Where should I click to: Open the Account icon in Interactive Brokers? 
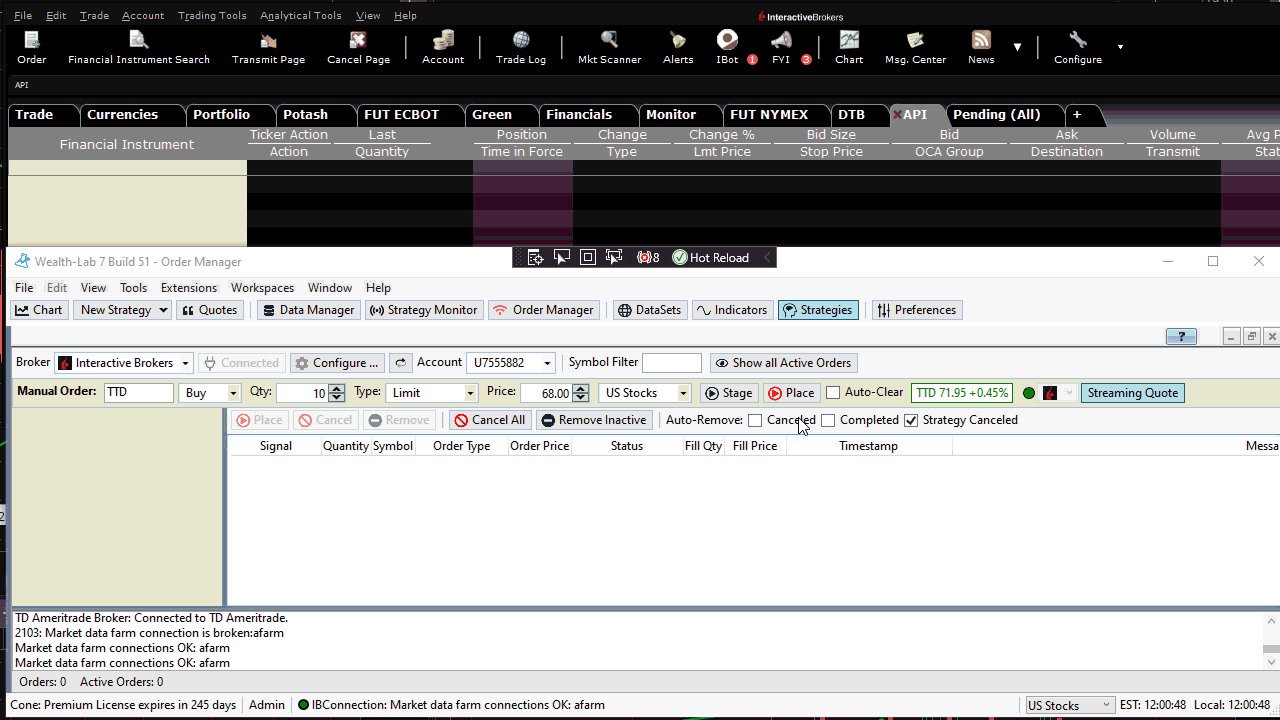click(443, 46)
